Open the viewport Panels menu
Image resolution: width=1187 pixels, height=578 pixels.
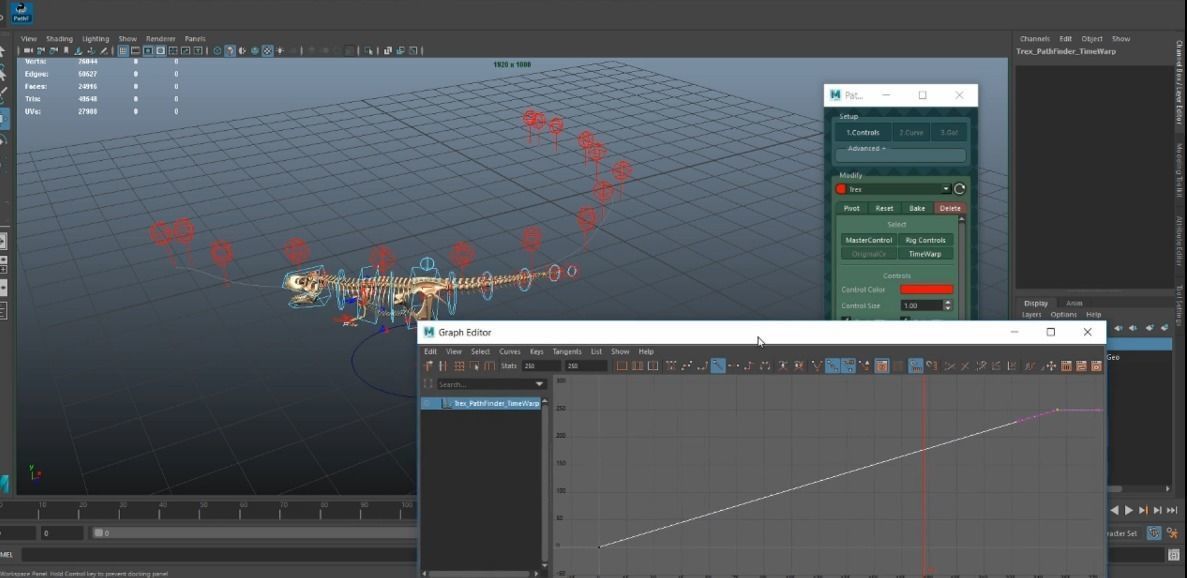click(x=195, y=39)
